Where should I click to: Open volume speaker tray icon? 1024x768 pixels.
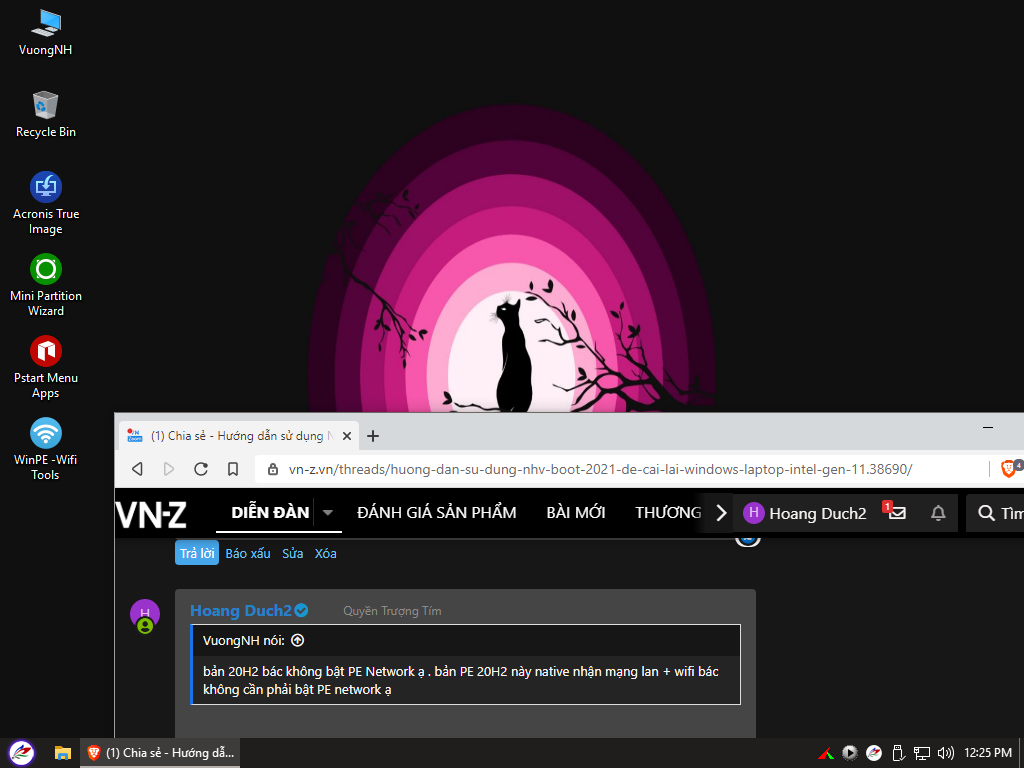click(945, 753)
